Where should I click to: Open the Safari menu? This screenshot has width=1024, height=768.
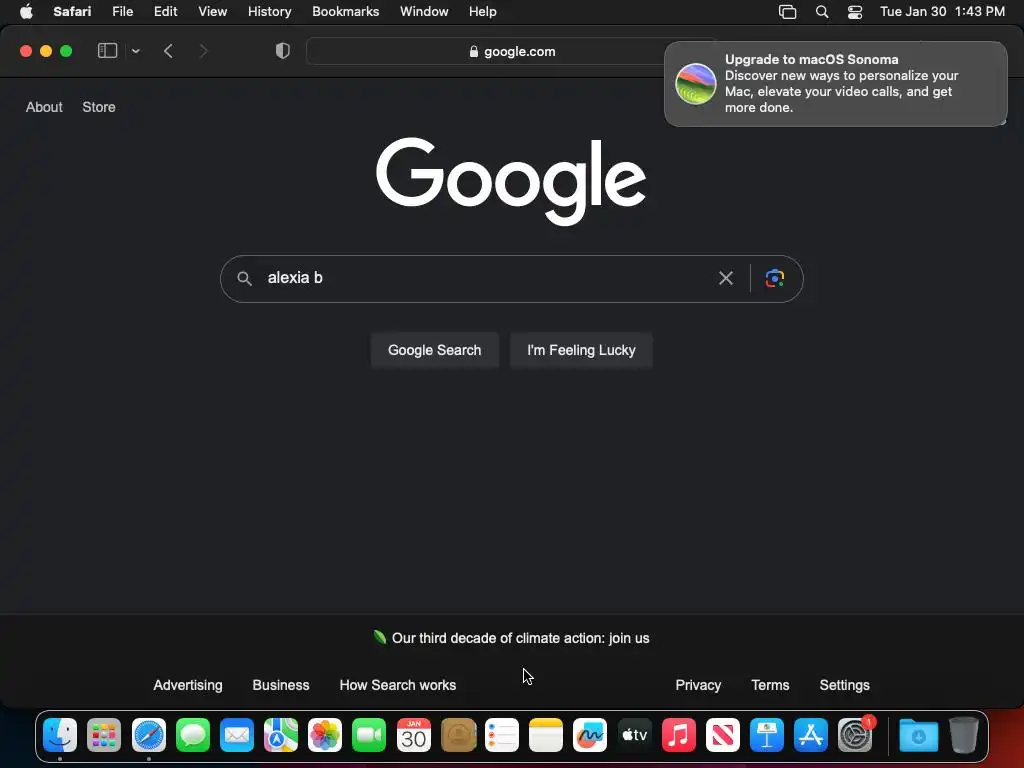(x=72, y=12)
